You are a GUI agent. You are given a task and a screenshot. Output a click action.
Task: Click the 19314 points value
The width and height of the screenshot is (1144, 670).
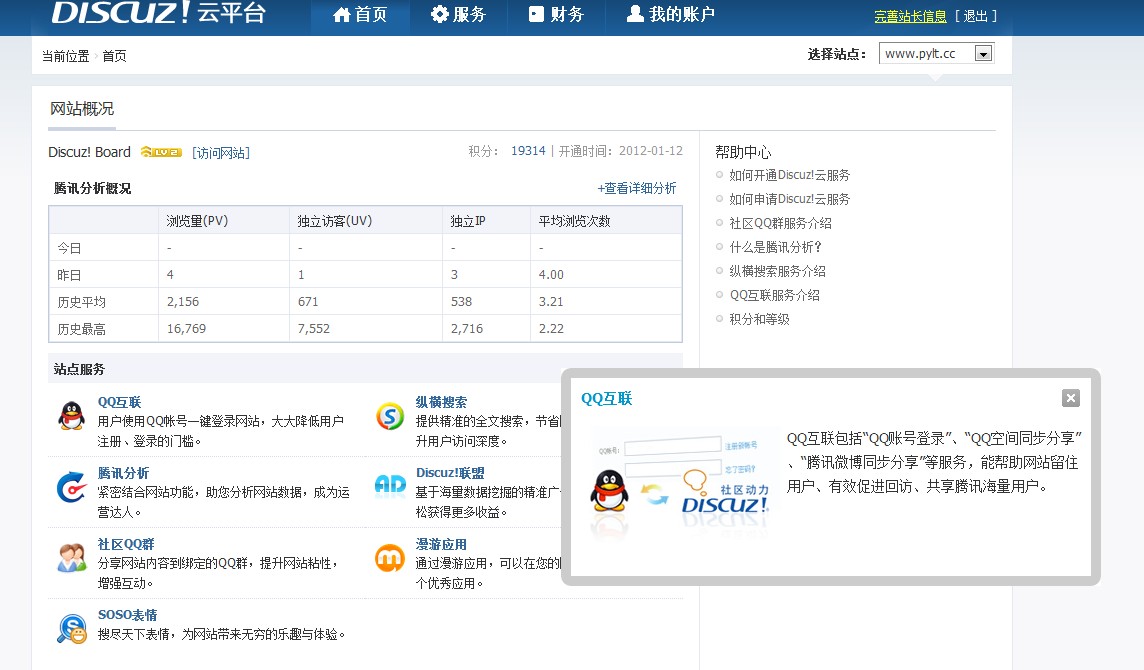(x=528, y=150)
